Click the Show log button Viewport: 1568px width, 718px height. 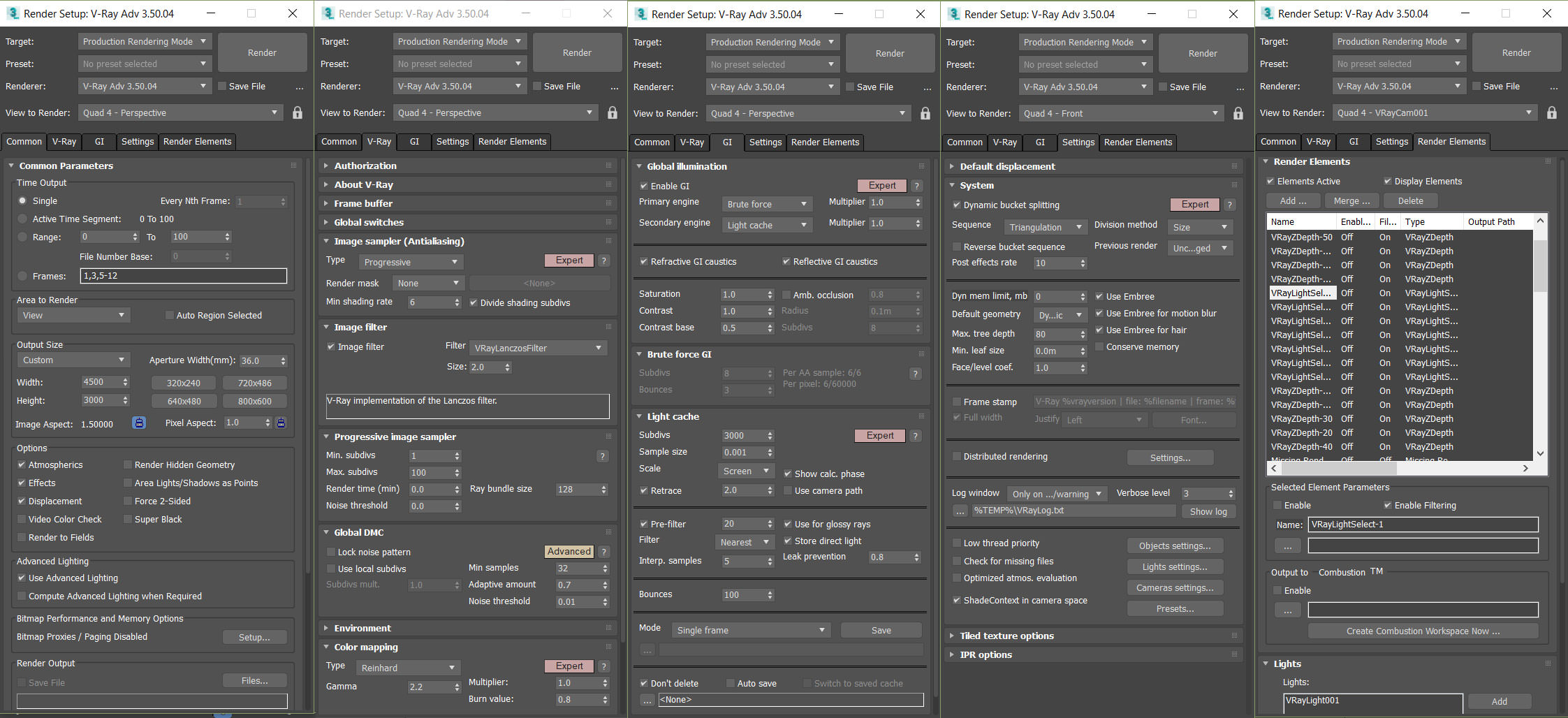tap(1208, 511)
